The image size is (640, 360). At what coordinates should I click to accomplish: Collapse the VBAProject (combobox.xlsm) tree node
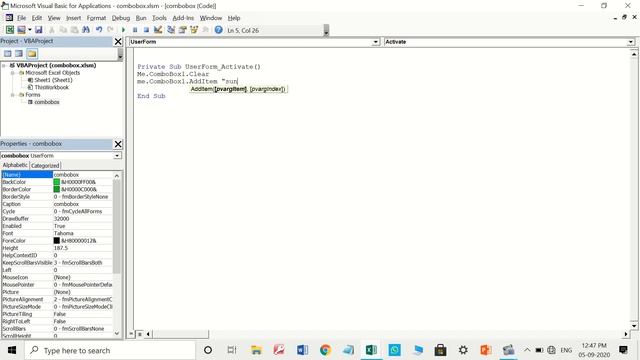(4, 65)
